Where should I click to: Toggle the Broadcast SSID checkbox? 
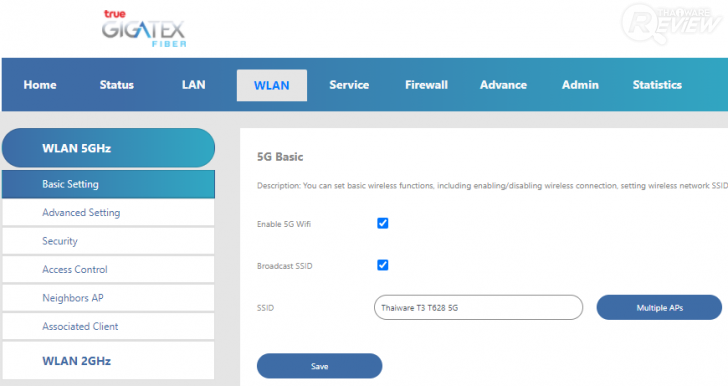(x=383, y=265)
